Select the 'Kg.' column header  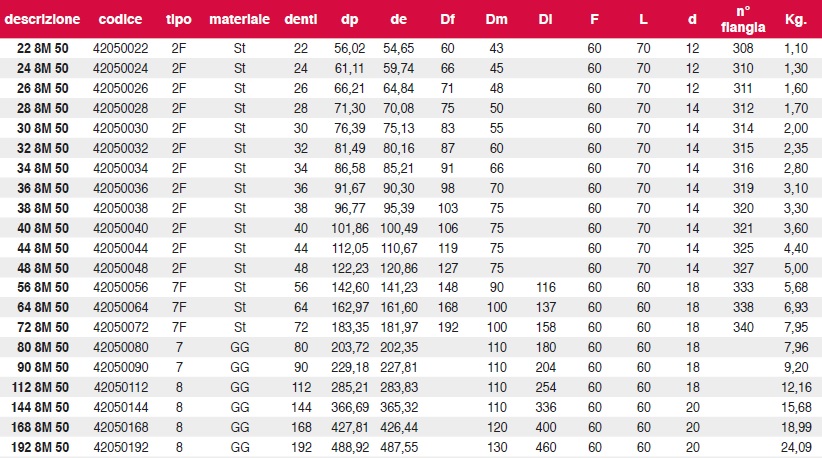[796, 19]
